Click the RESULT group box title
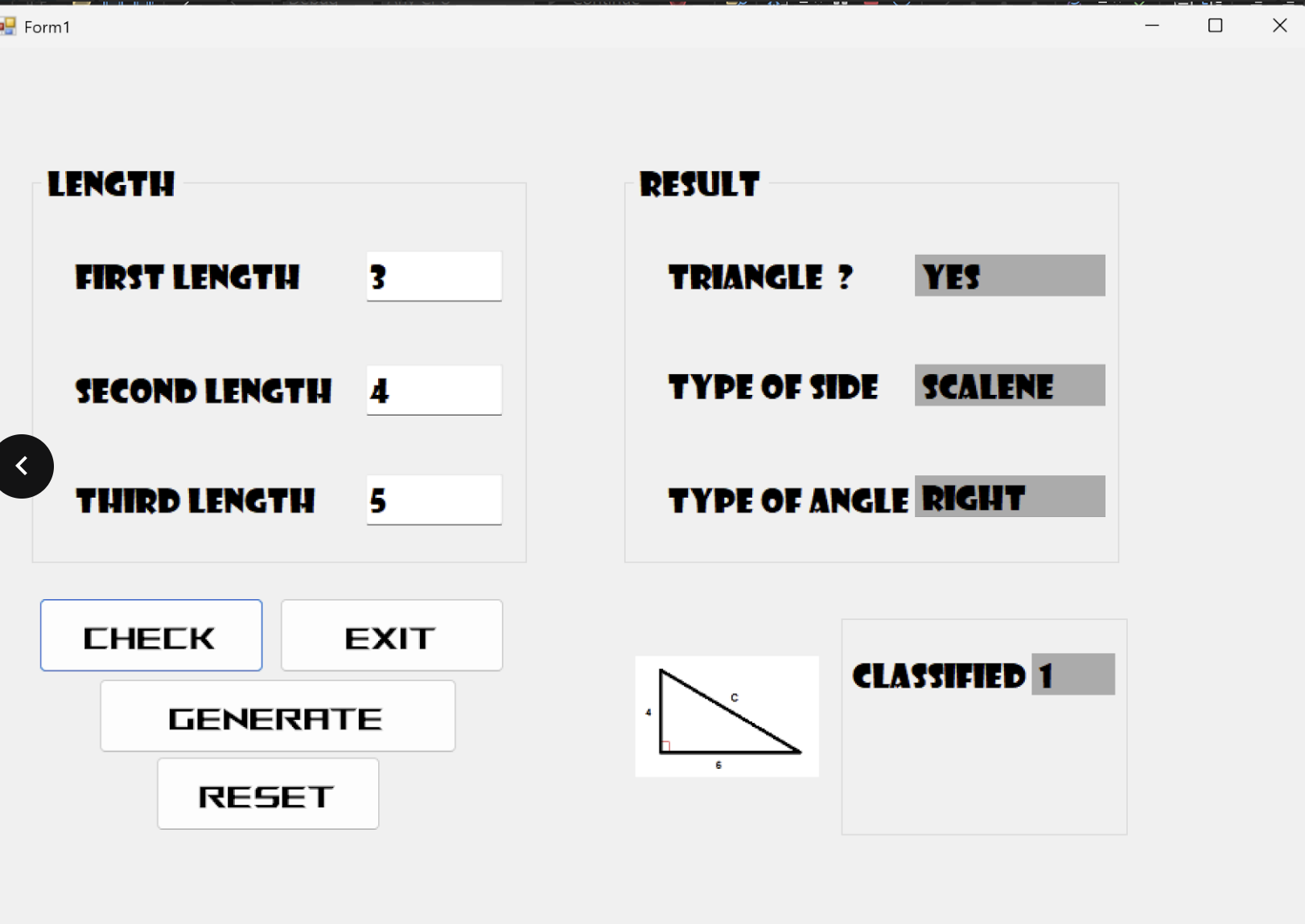The image size is (1305, 924). tap(699, 184)
